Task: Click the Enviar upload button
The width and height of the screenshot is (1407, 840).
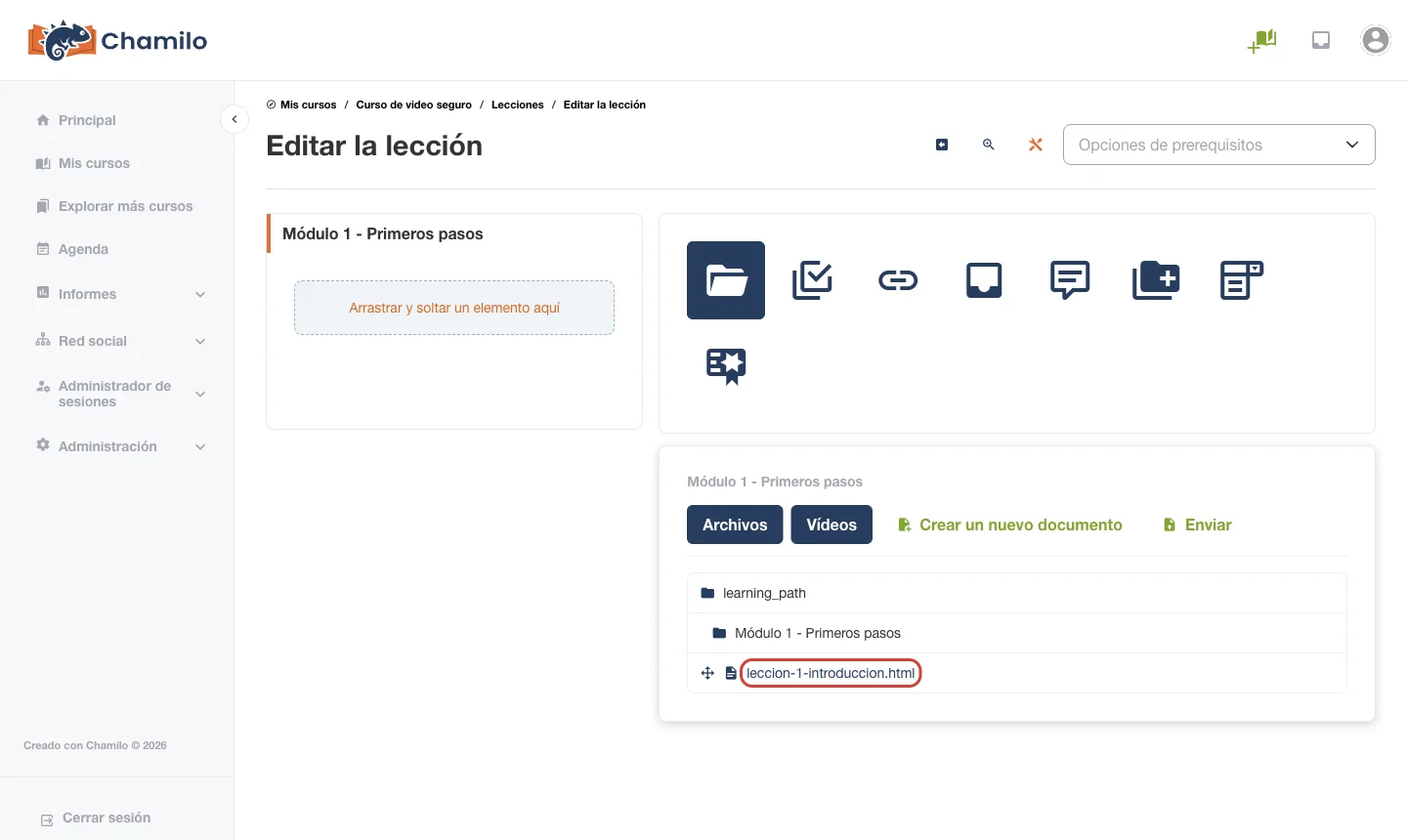Action: pos(1197,525)
